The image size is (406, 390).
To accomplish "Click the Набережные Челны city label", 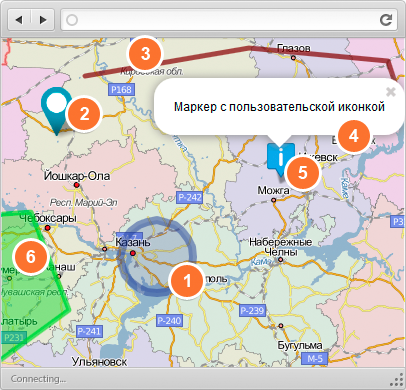I will [281, 247].
